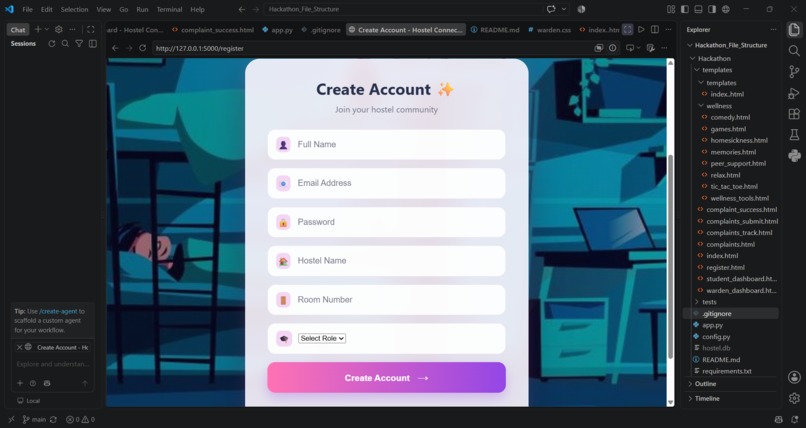Open the File menu

(27, 9)
